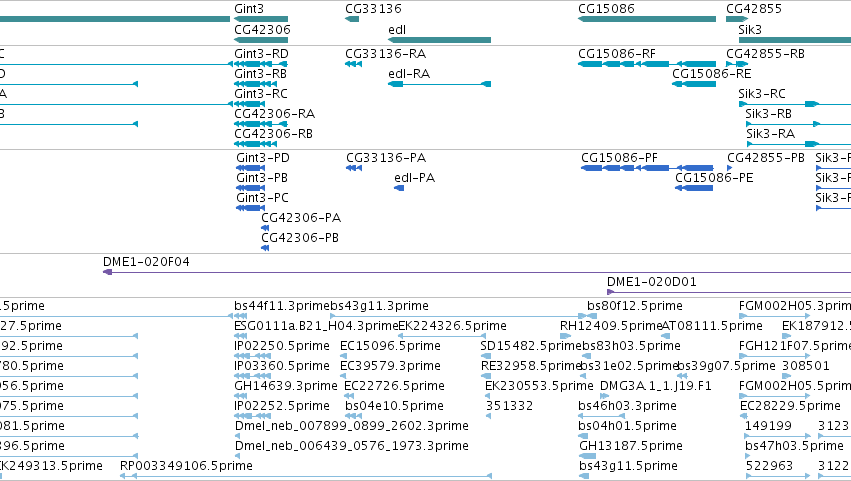851x481 pixels.
Task: Click the DME1-020D01 clone feature
Action: pyautogui.click(x=729, y=292)
